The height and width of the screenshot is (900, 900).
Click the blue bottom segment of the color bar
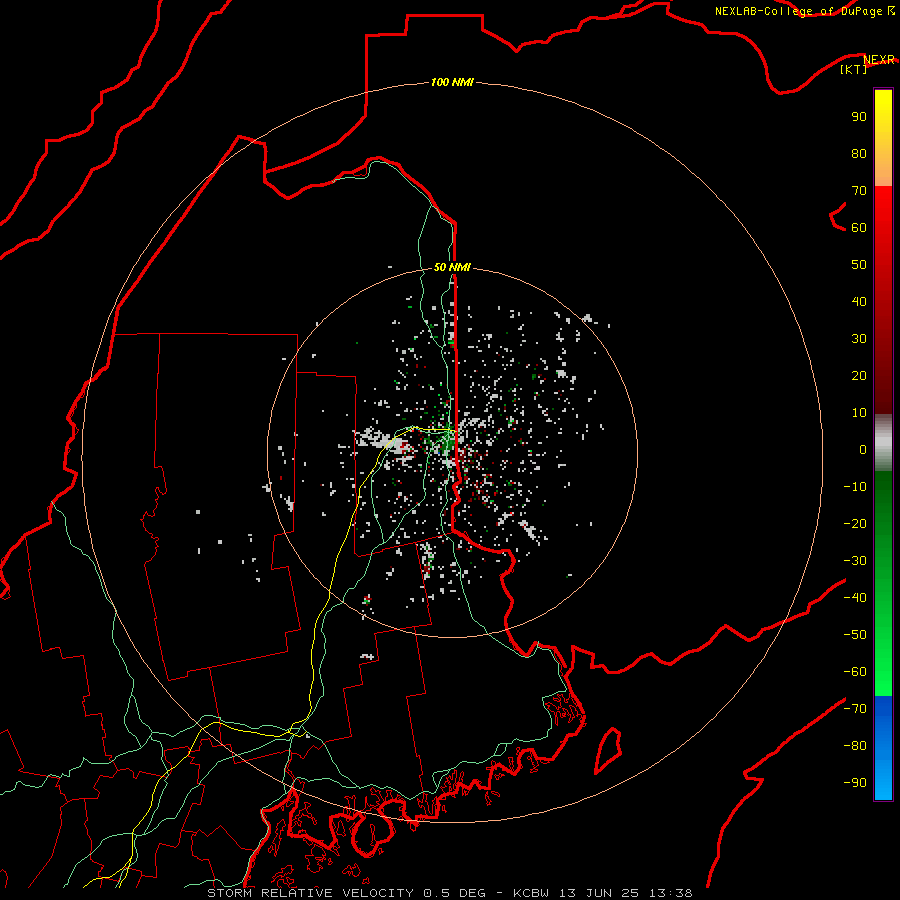pyautogui.click(x=883, y=748)
